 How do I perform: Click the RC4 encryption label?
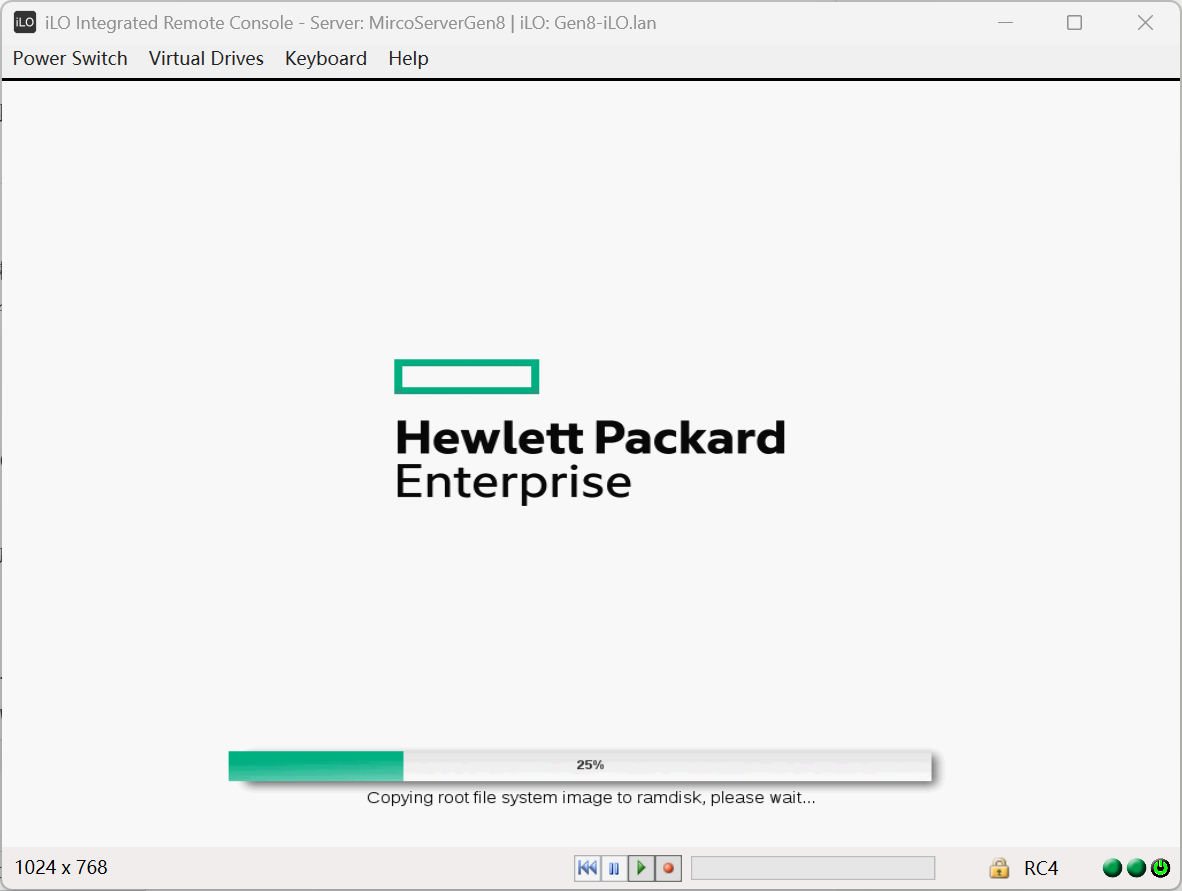click(1041, 868)
